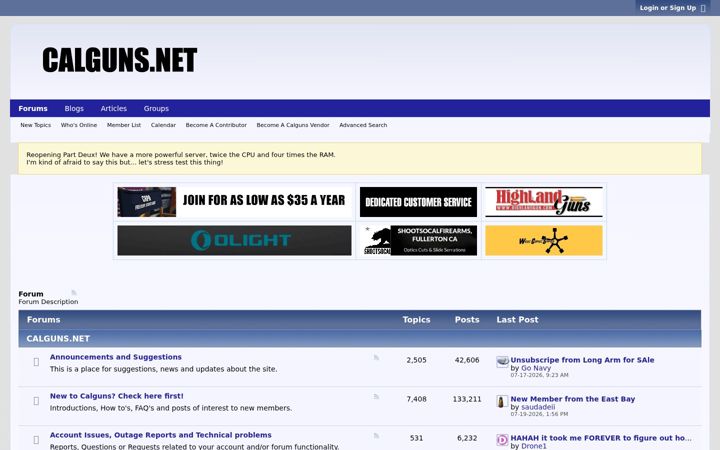720x450 pixels.
Task: Click forum status icon for Announcements and Suggestions
Action: (36, 362)
